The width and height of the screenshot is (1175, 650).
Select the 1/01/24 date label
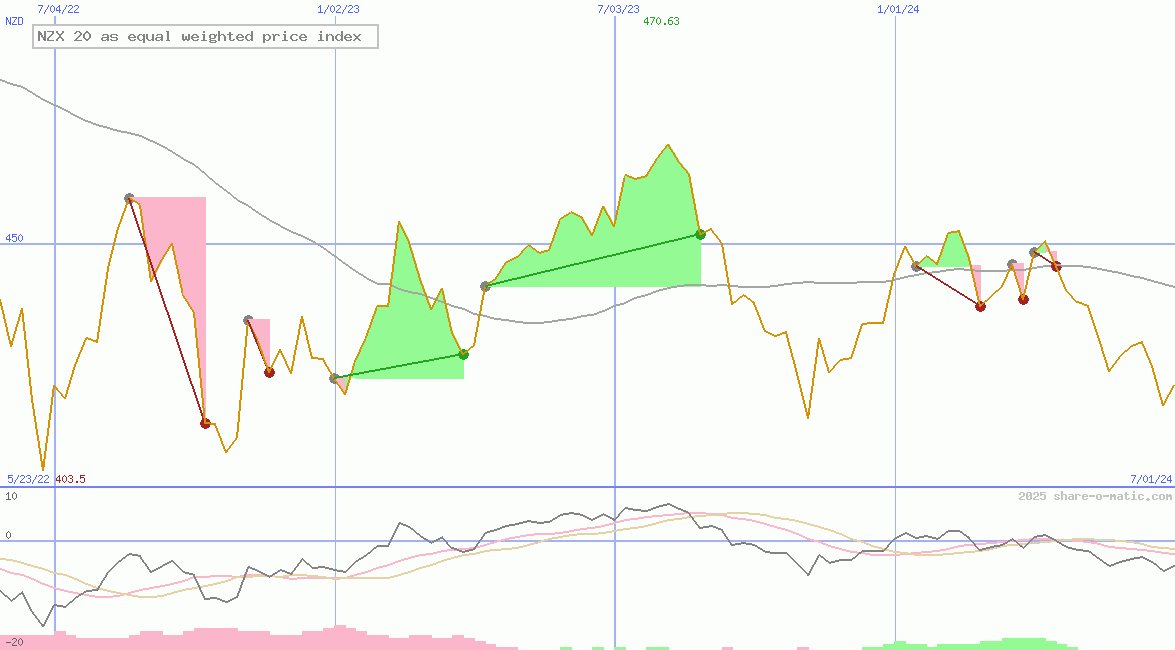898,9
